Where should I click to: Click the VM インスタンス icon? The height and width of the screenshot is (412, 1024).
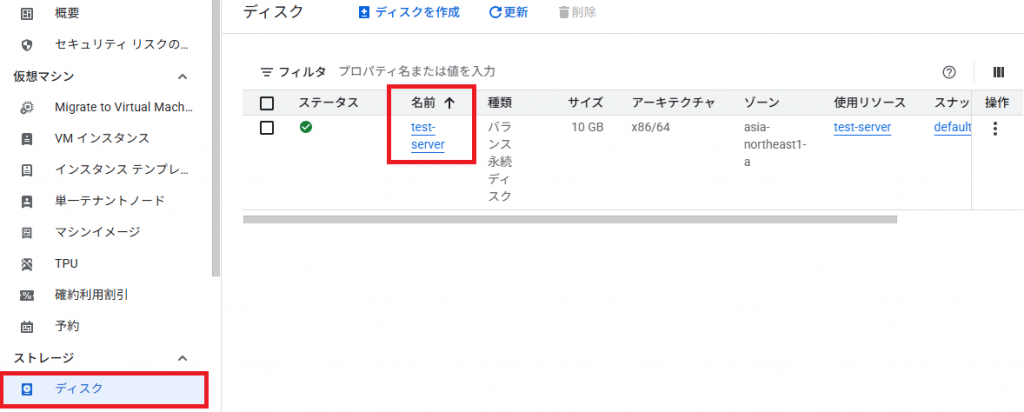pos(27,138)
